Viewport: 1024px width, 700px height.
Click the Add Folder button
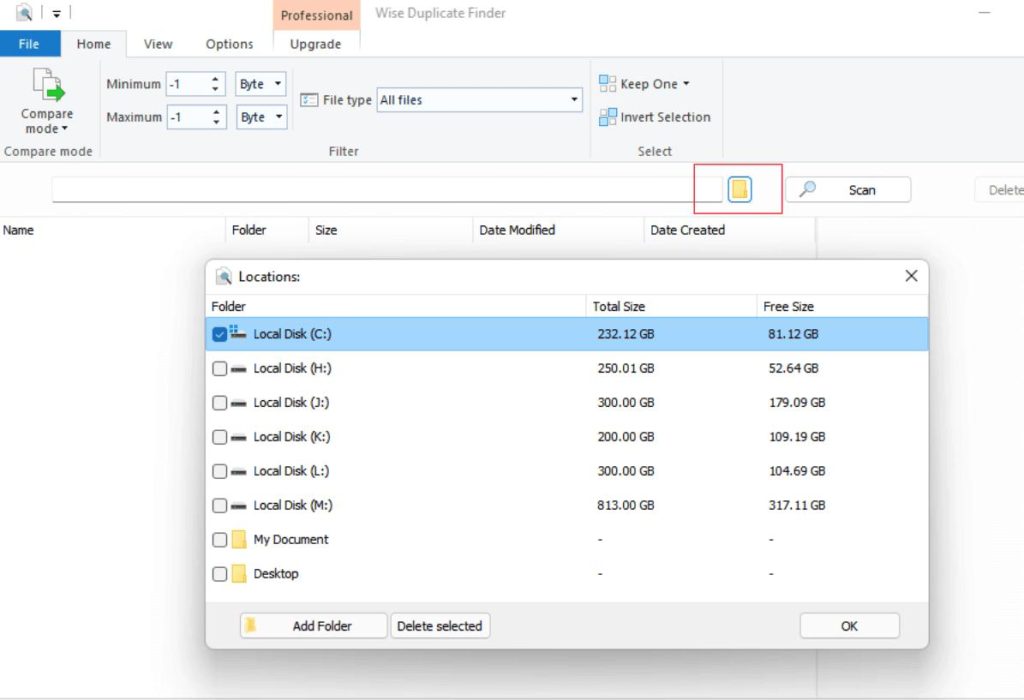click(313, 626)
